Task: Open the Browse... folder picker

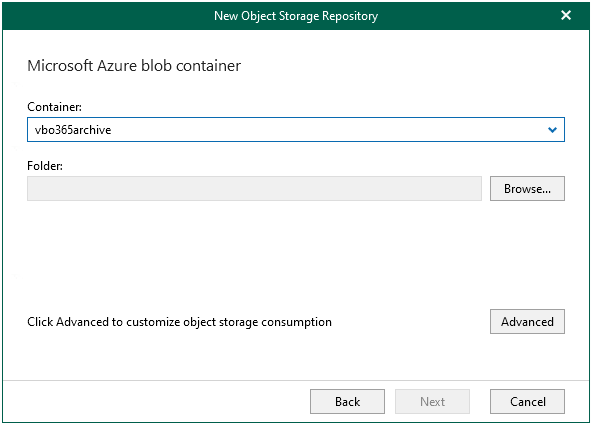Action: point(527,188)
